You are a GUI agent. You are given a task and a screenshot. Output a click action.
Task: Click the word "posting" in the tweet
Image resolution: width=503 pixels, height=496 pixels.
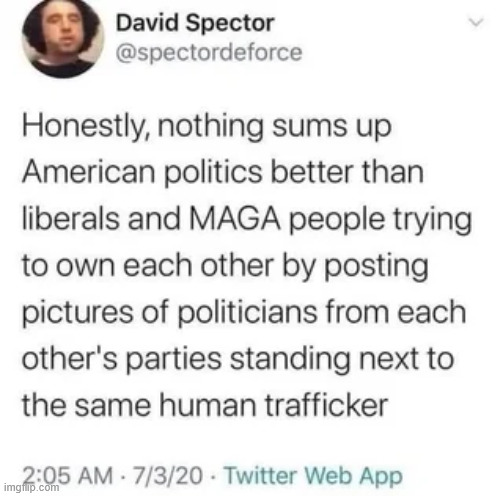click(x=377, y=268)
